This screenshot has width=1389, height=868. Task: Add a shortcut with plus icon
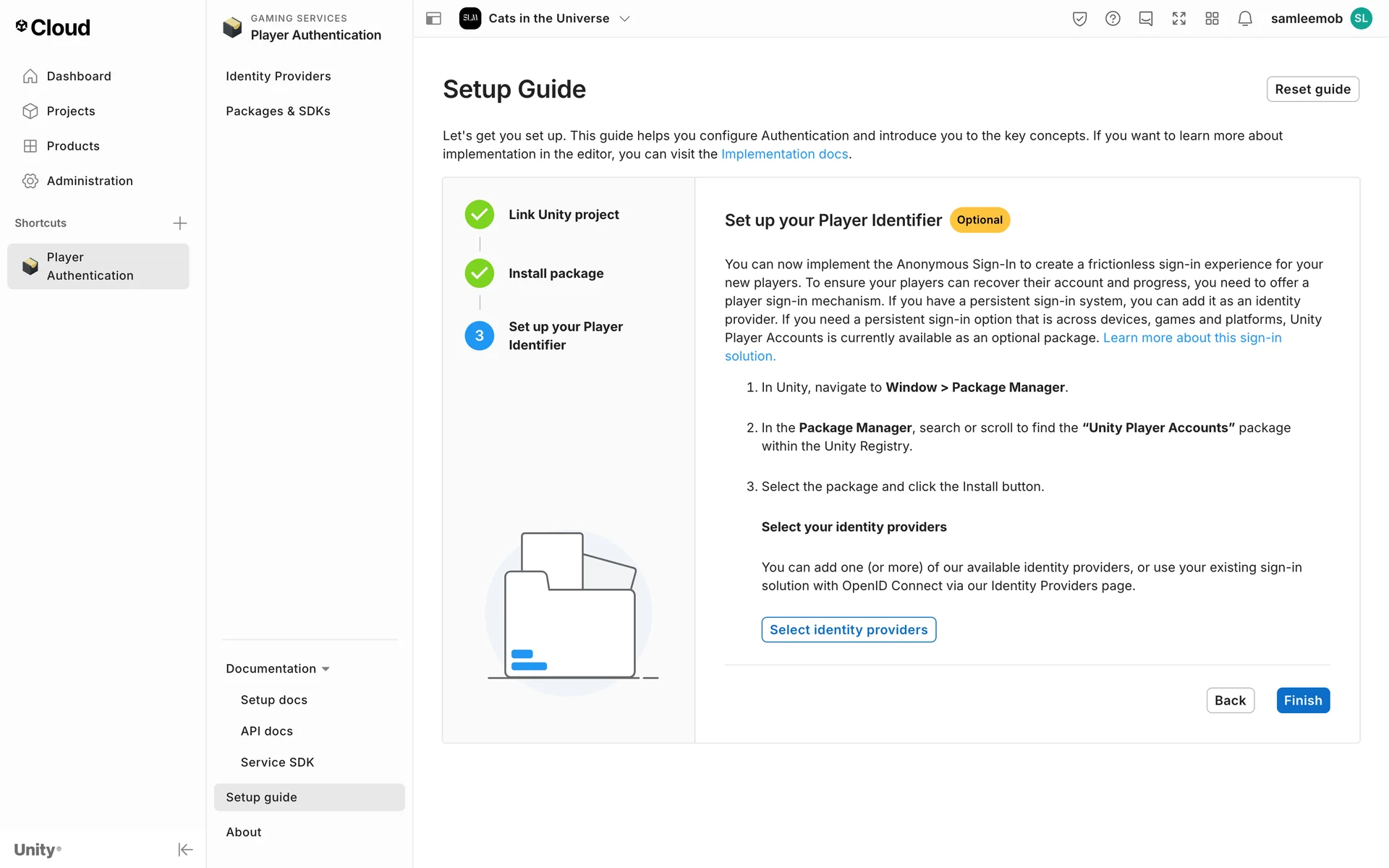click(x=180, y=223)
